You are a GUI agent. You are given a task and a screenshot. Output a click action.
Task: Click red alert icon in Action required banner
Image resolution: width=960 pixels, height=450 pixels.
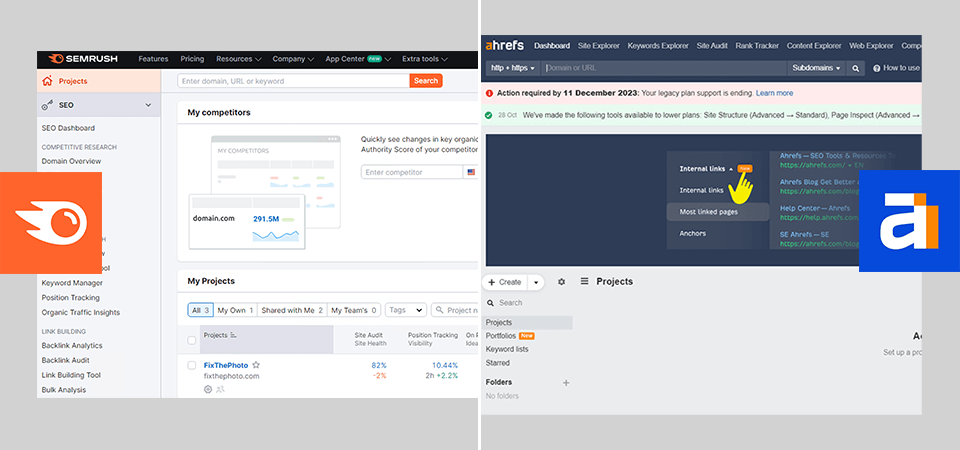(489, 93)
